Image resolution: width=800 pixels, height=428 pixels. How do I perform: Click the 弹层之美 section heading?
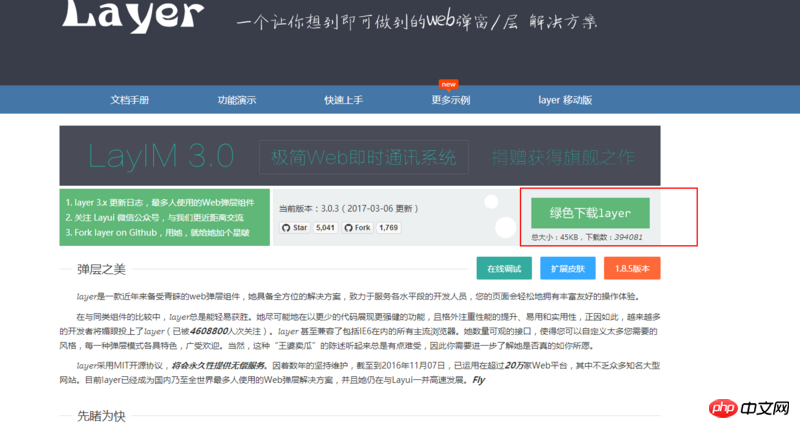pos(101,269)
